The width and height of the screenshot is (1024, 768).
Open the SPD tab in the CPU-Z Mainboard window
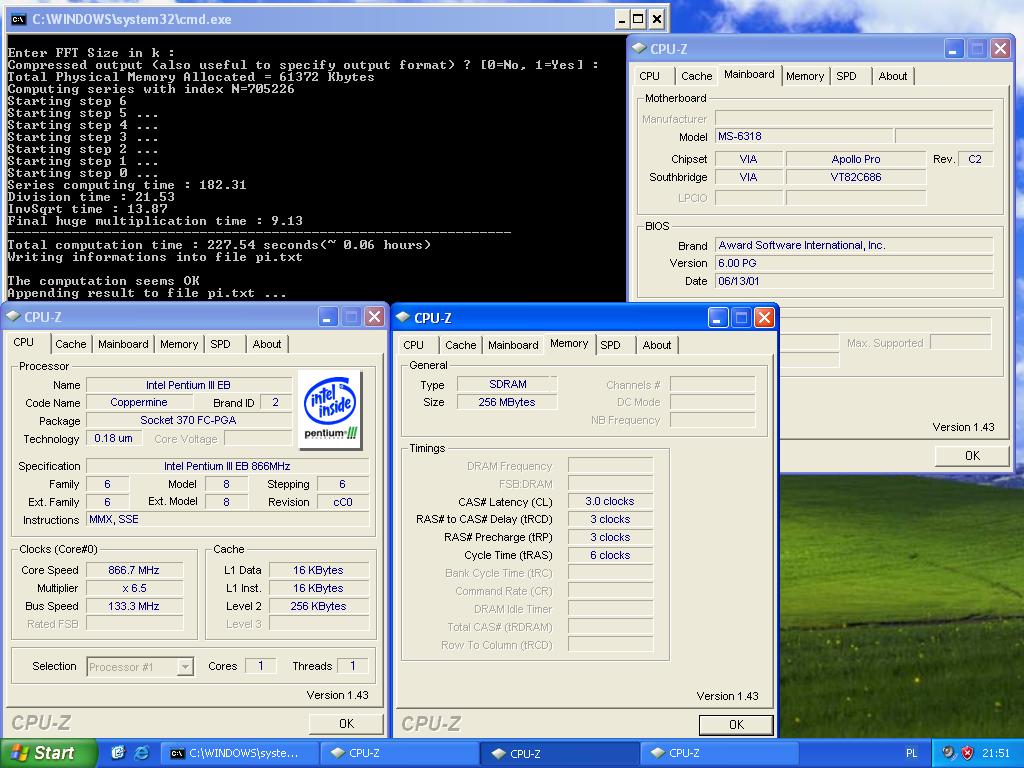[846, 76]
